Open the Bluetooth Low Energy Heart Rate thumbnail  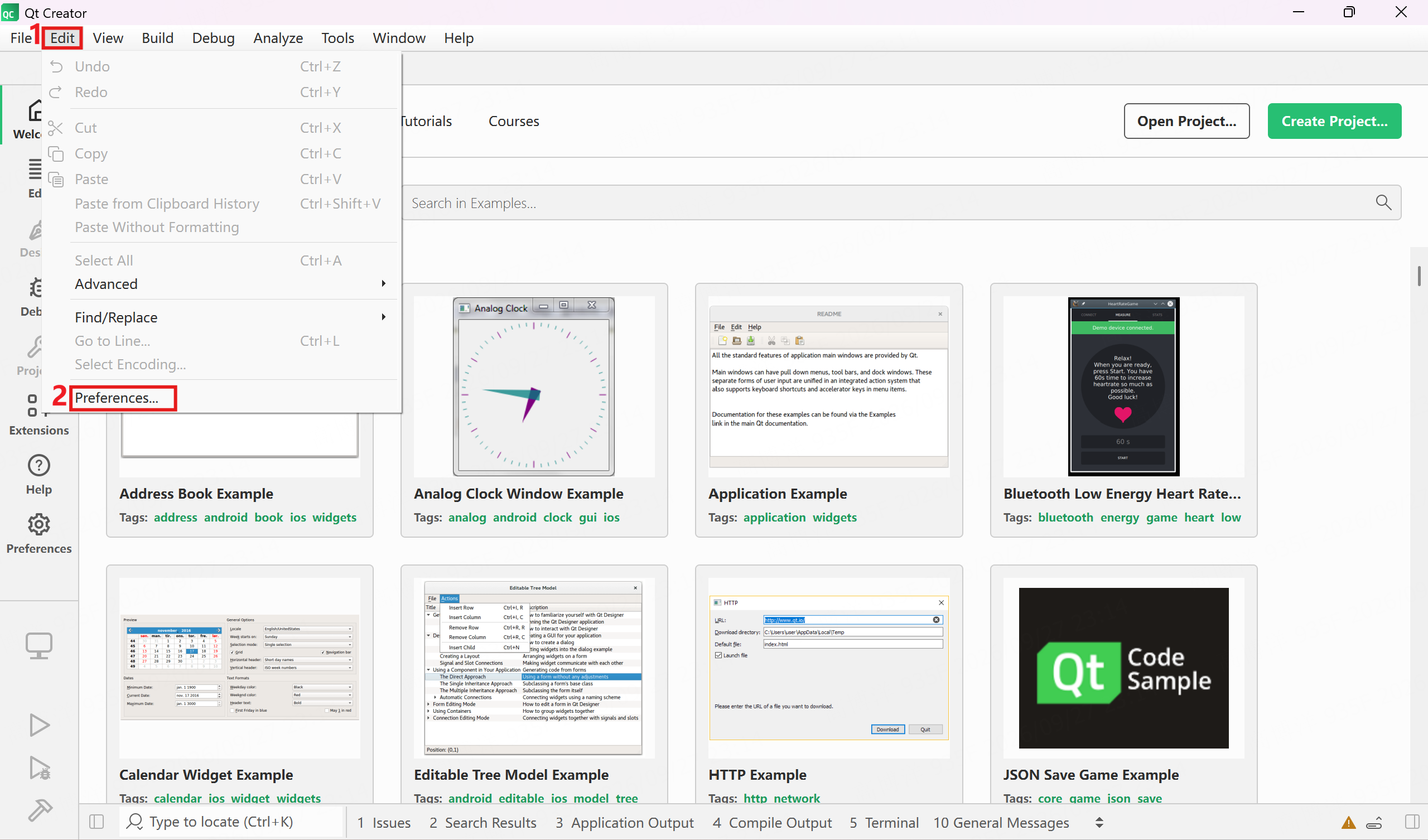click(1123, 387)
